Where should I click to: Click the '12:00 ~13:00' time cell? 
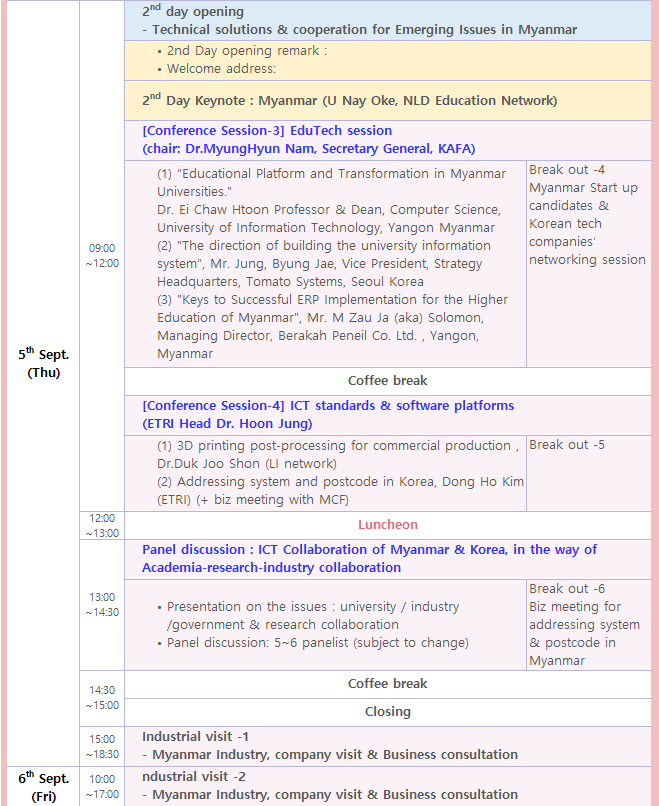(x=102, y=525)
